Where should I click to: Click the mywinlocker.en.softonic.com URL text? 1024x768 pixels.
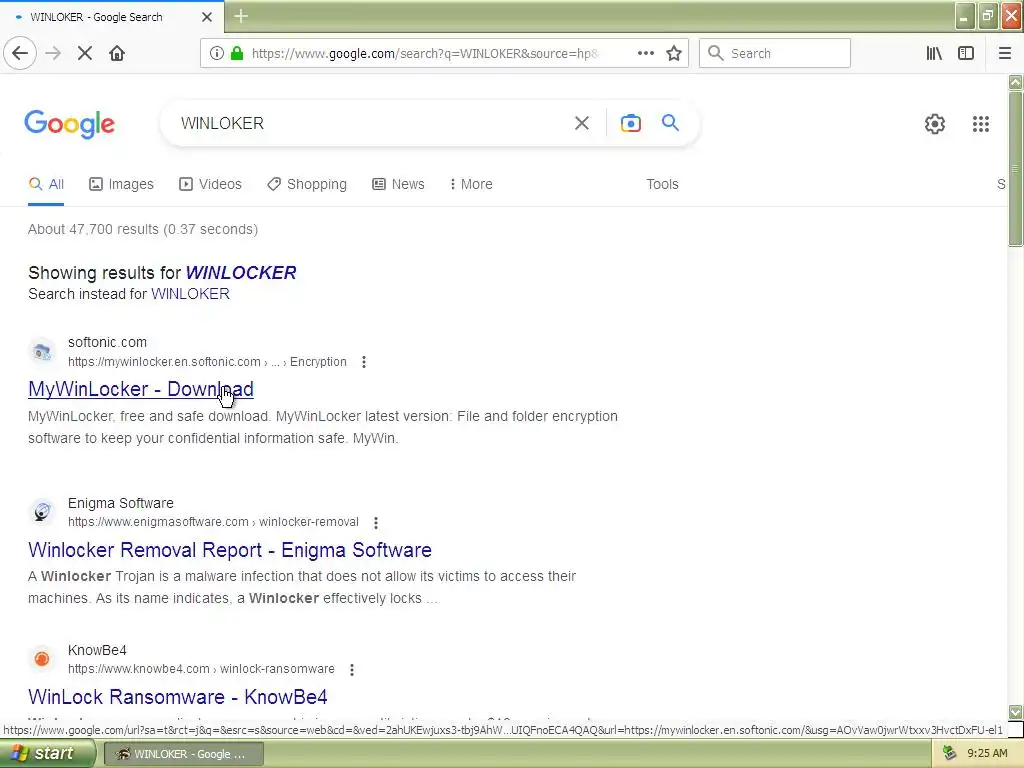click(x=207, y=362)
